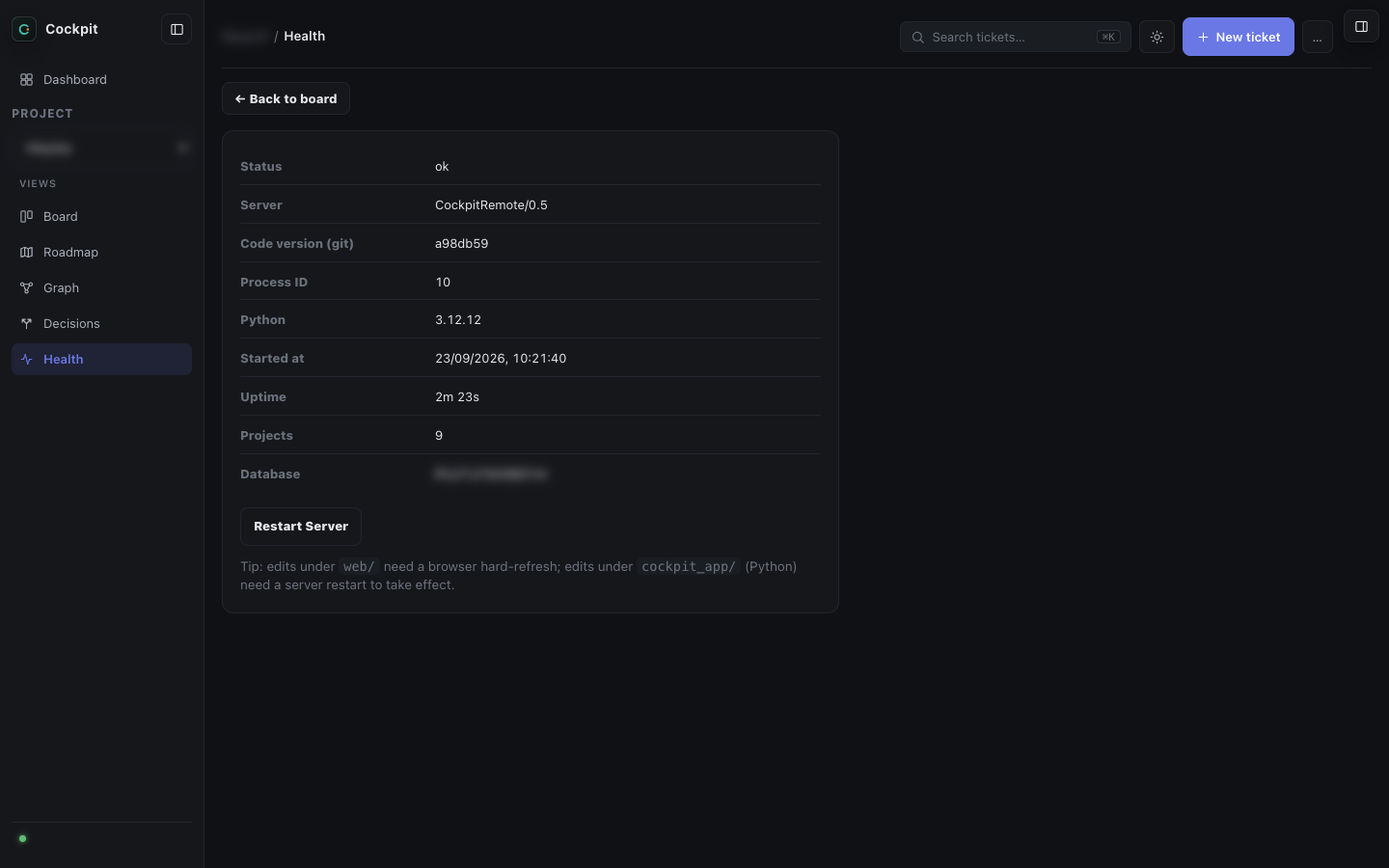Image resolution: width=1389 pixels, height=868 pixels.
Task: Click the Graph nodes icon
Action: (26, 287)
